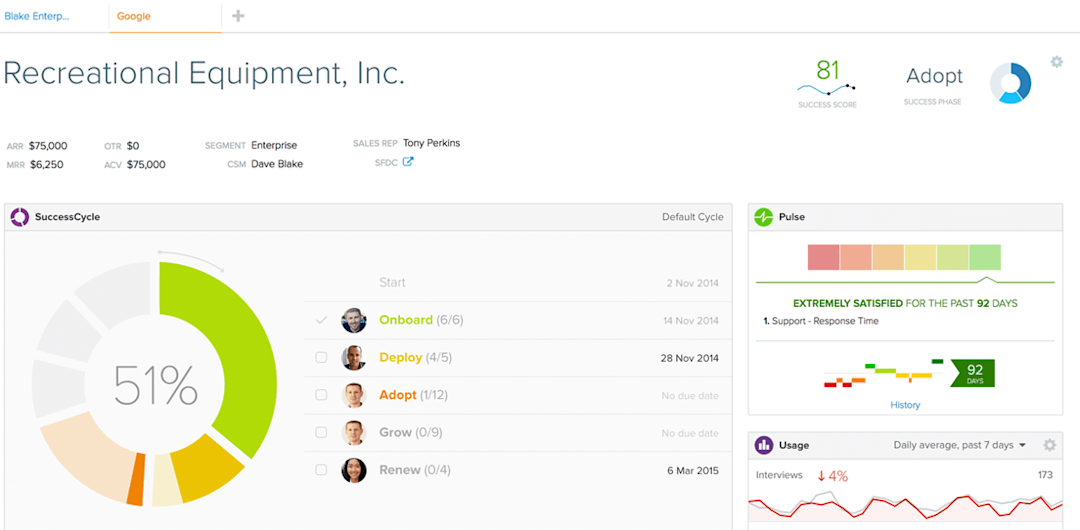This screenshot has width=1080, height=530.
Task: Click Support - Response Time item
Action: (825, 320)
